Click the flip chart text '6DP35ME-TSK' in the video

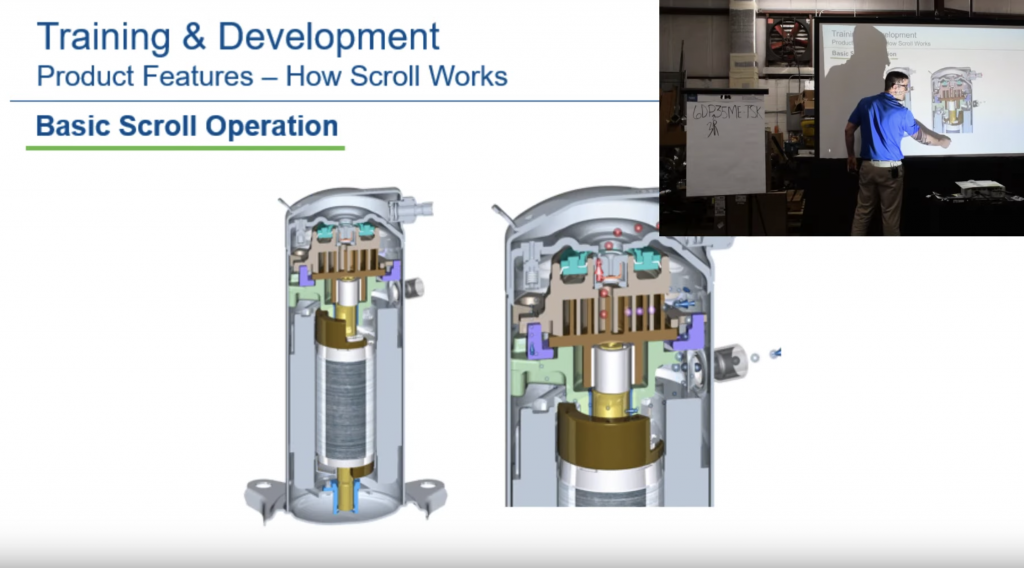tap(726, 112)
